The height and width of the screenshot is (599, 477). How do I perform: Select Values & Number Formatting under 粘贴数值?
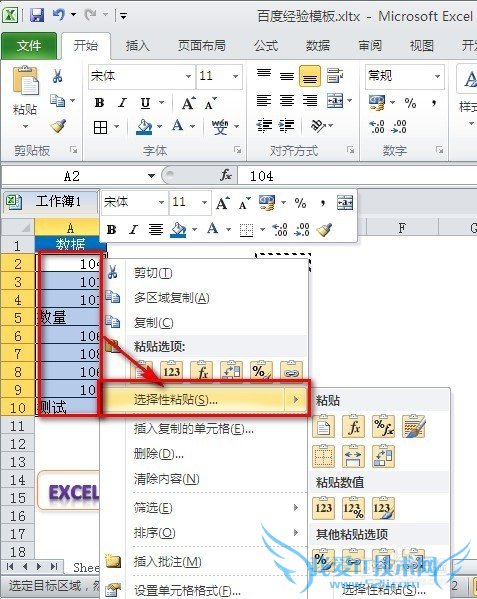click(353, 508)
